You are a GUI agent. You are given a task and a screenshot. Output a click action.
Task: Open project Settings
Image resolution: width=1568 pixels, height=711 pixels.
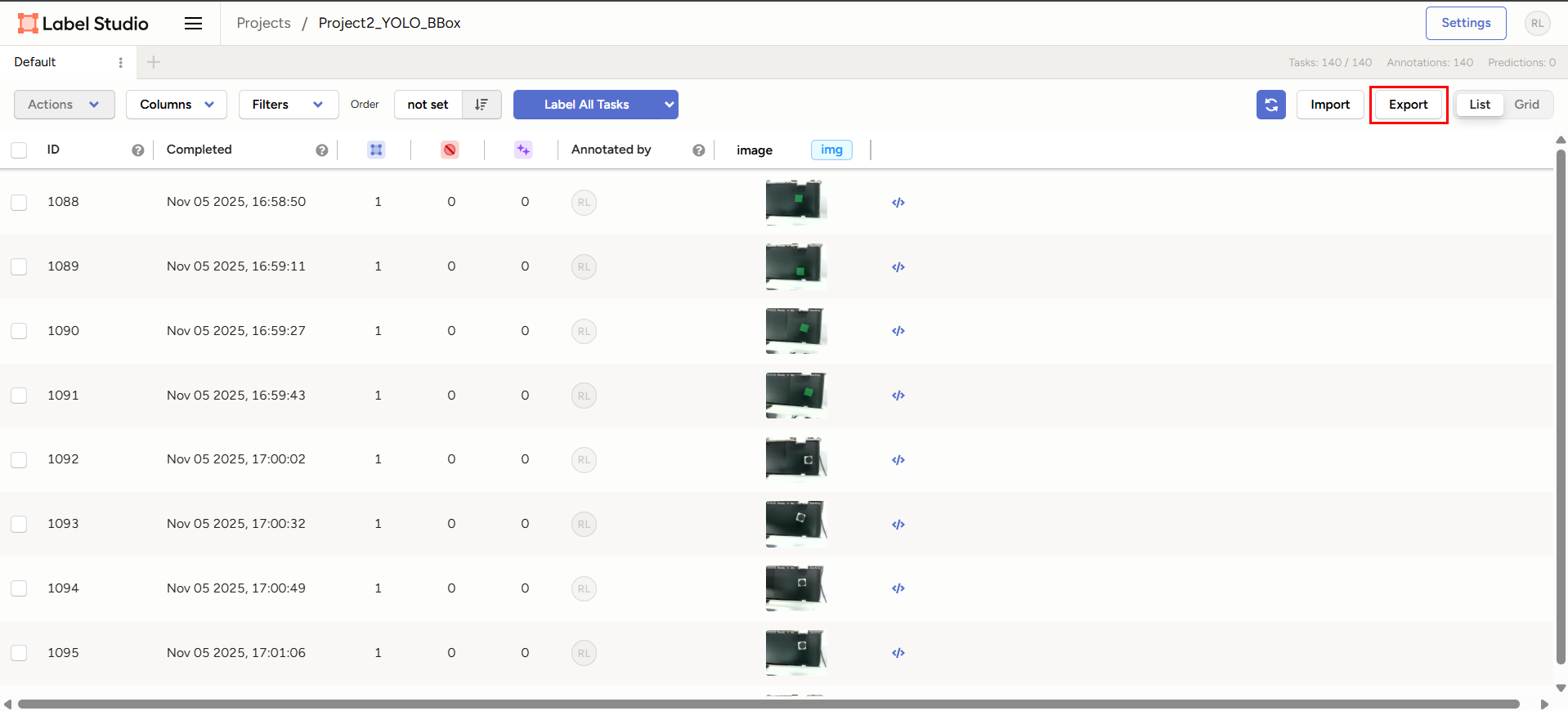point(1466,23)
